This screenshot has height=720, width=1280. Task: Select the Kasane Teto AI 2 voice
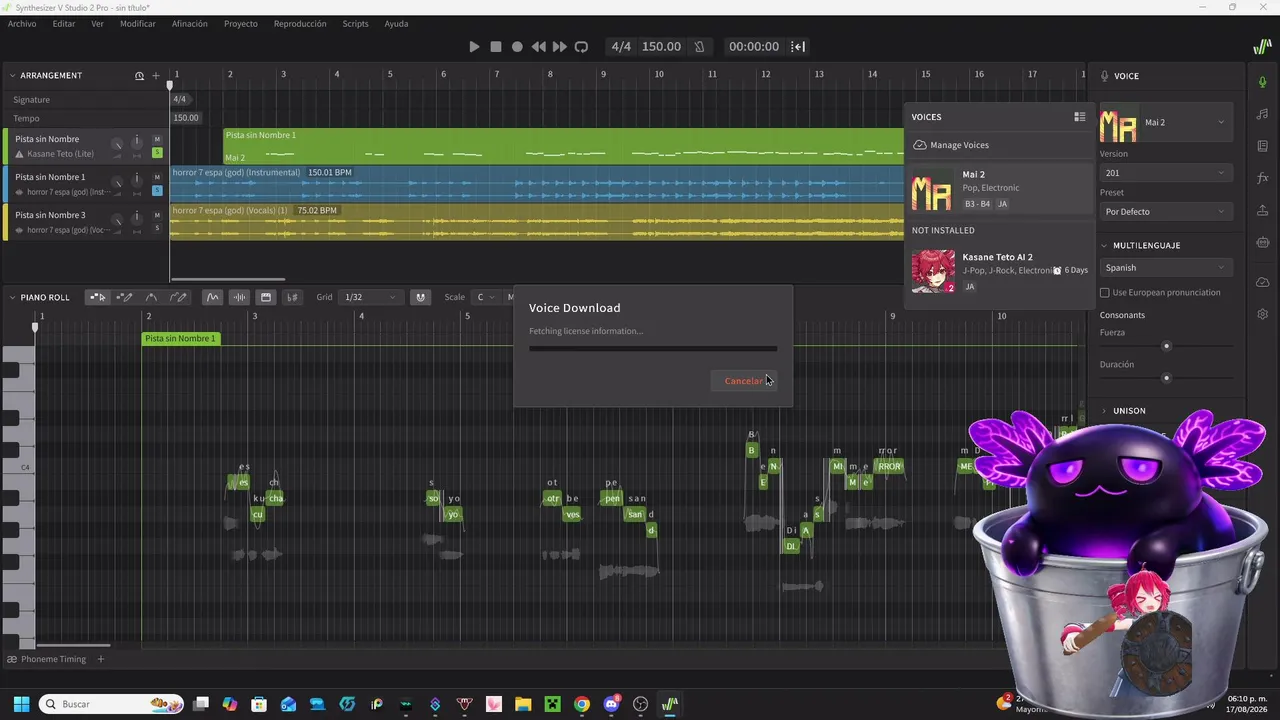pos(999,271)
